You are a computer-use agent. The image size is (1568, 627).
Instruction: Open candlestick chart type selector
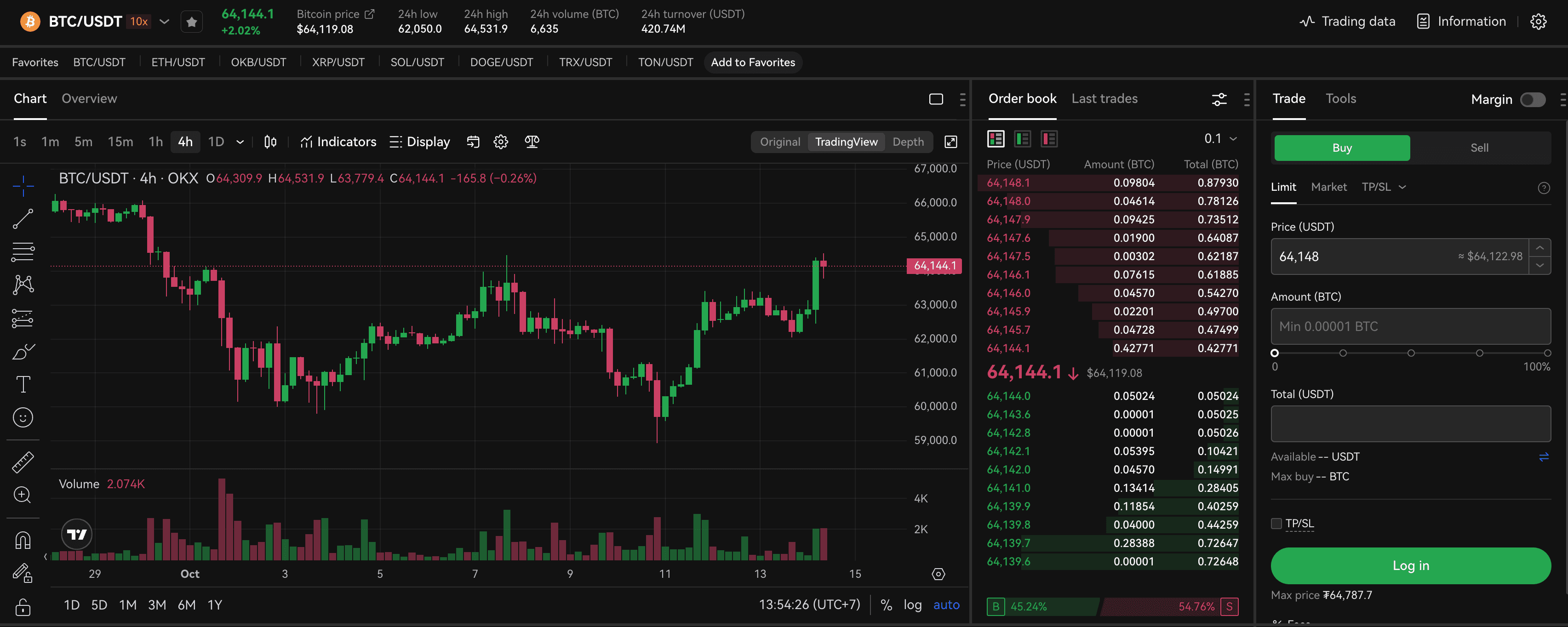(x=270, y=142)
